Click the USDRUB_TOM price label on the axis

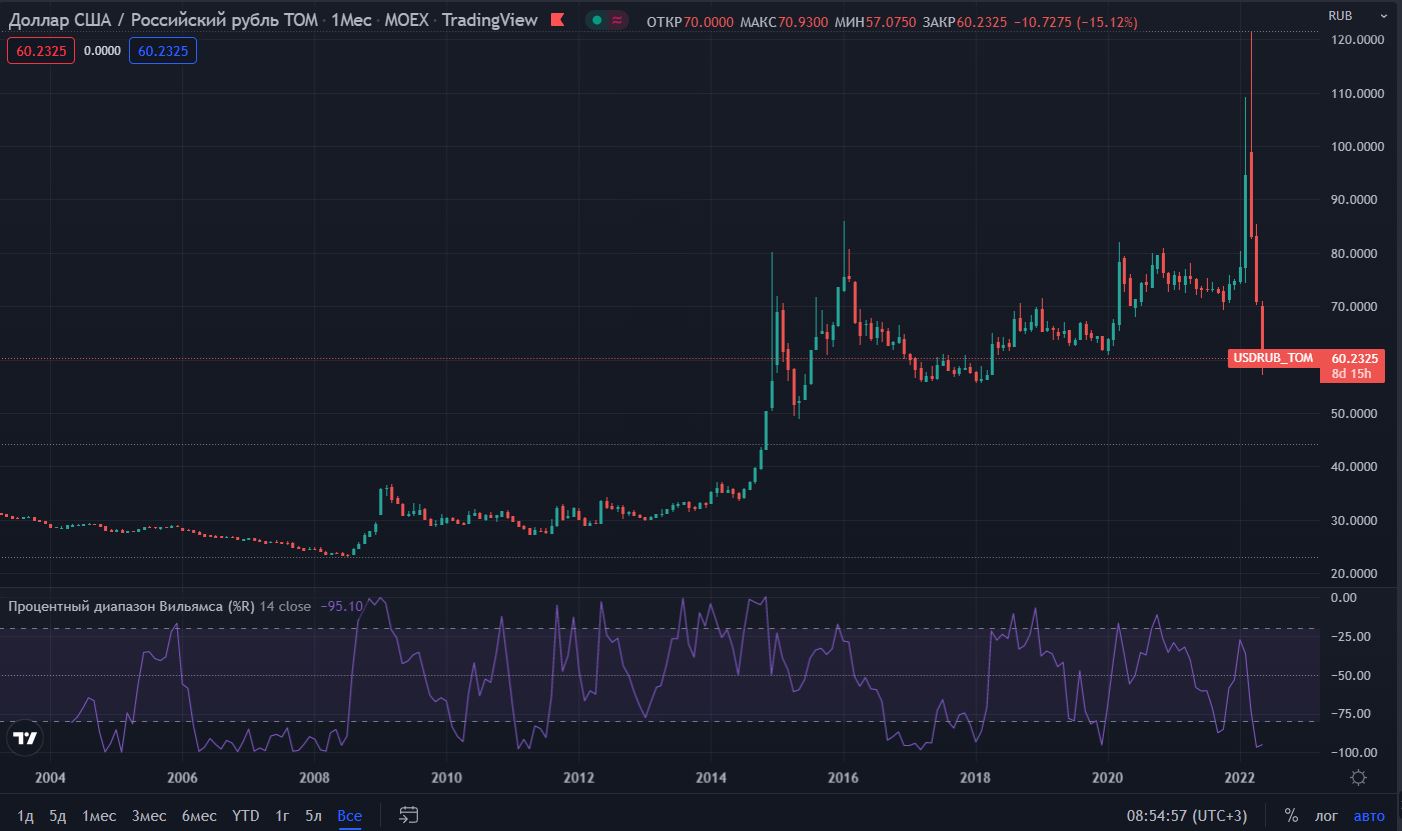tap(1273, 358)
